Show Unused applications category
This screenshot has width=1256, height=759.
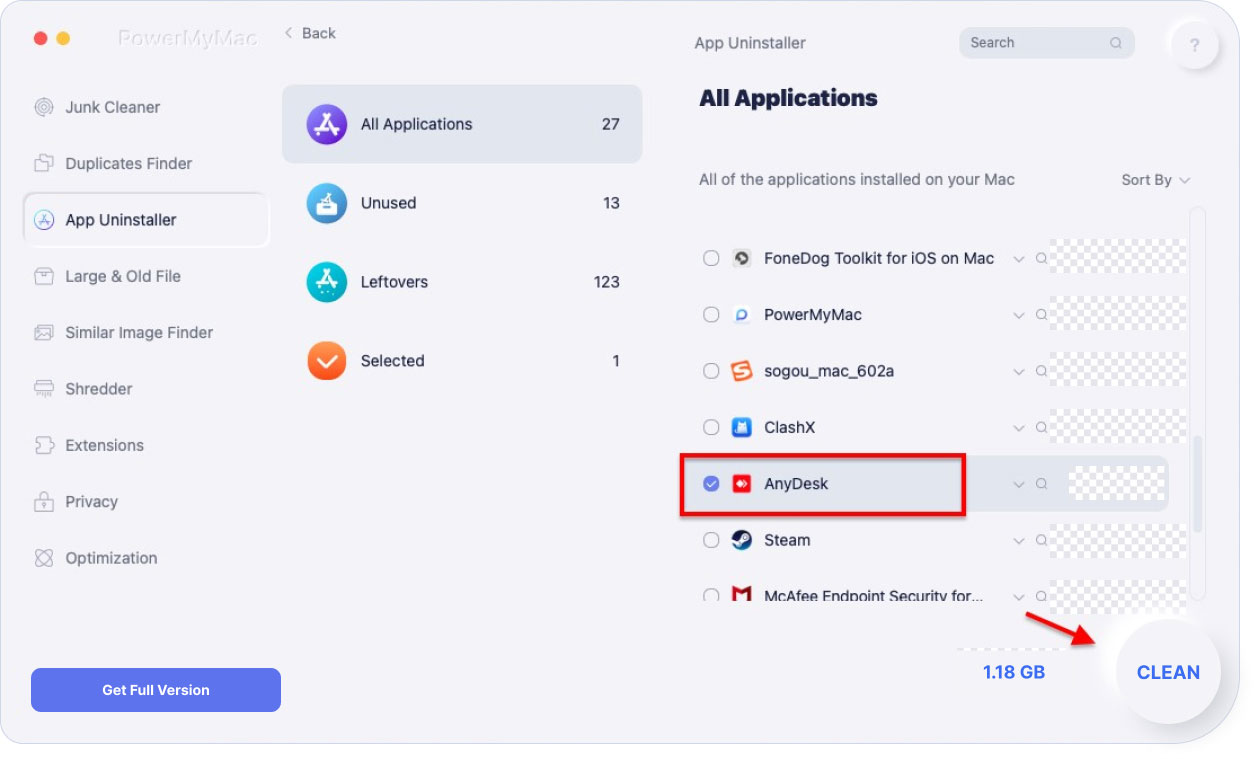462,203
